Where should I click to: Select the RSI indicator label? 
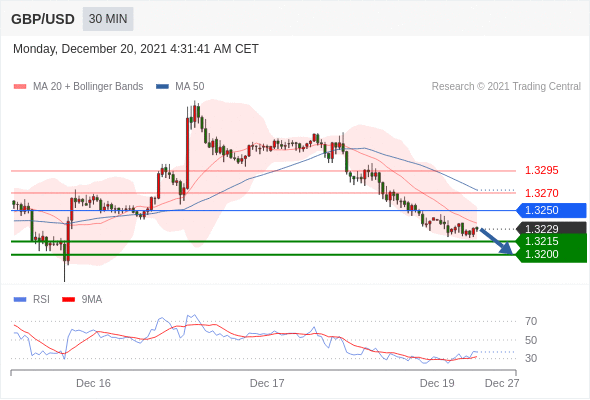point(41,300)
